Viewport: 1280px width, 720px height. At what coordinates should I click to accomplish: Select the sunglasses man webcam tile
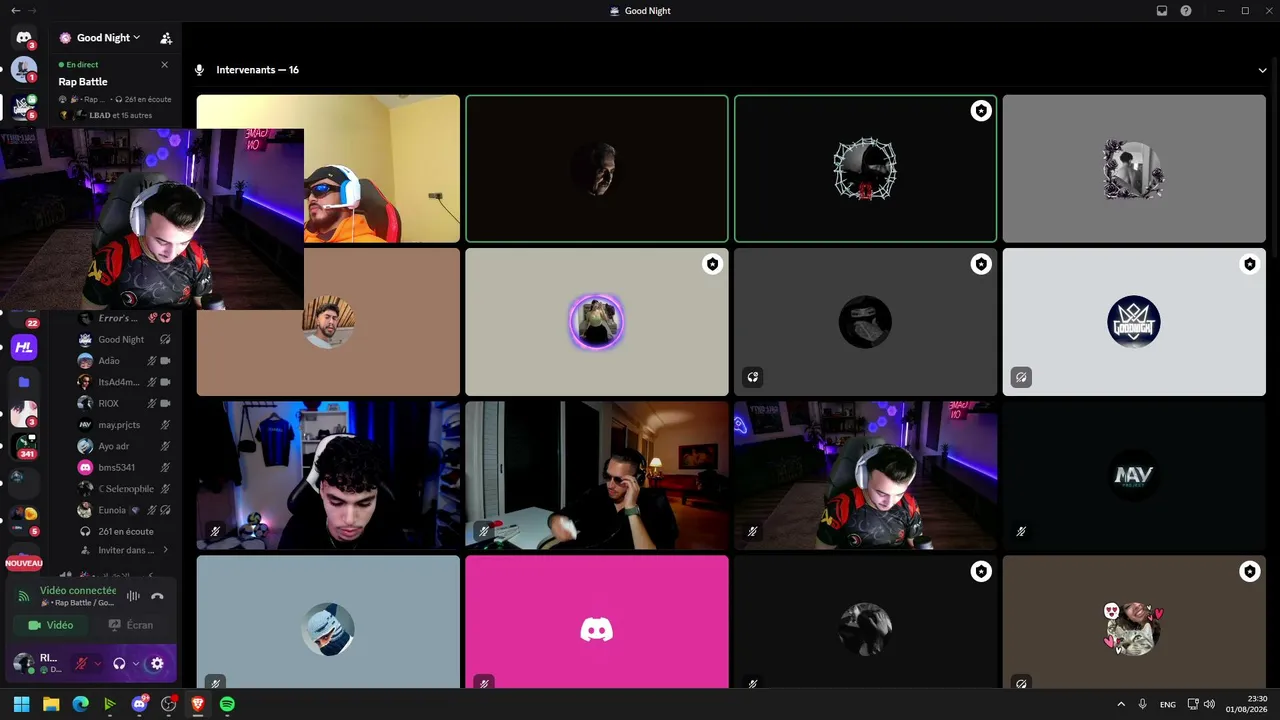(x=597, y=476)
